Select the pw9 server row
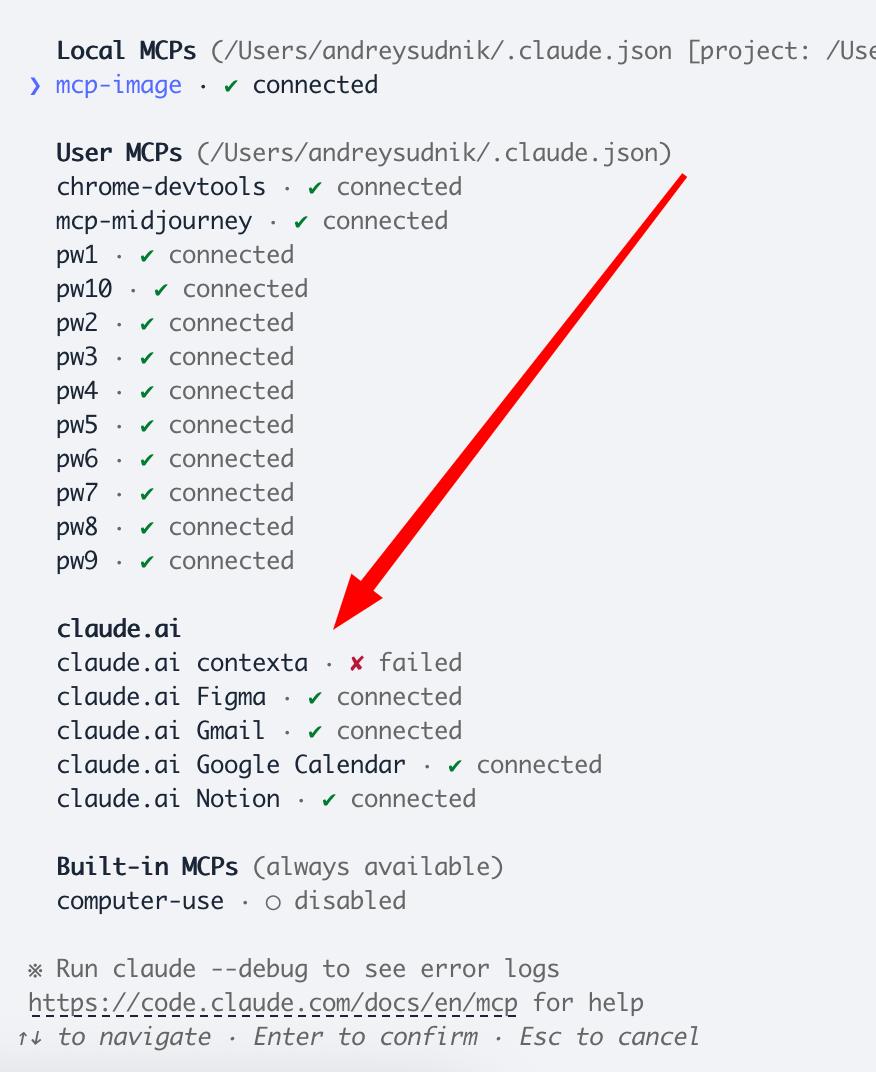 (x=77, y=561)
